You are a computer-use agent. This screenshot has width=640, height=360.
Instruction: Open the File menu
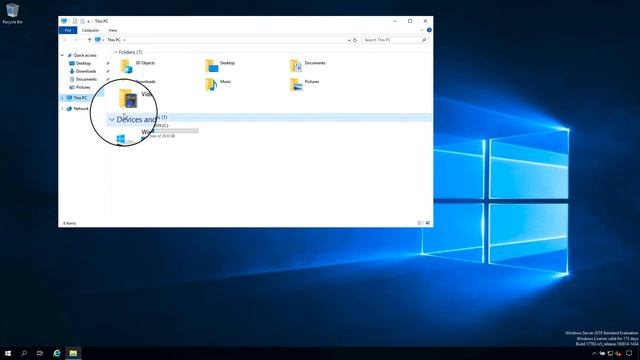pyautogui.click(x=68, y=30)
